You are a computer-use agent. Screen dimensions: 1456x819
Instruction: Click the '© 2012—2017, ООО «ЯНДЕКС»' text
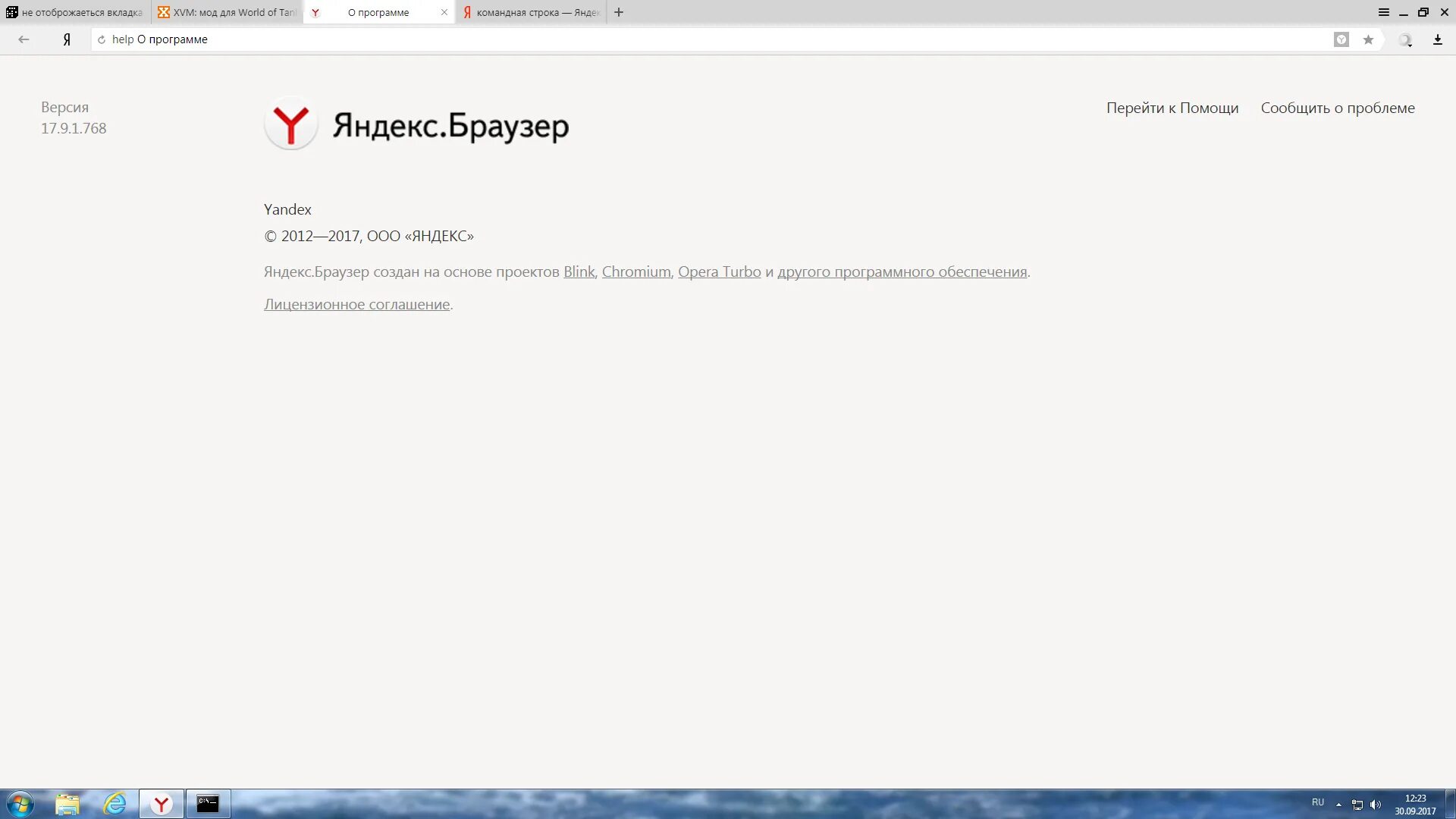(369, 236)
